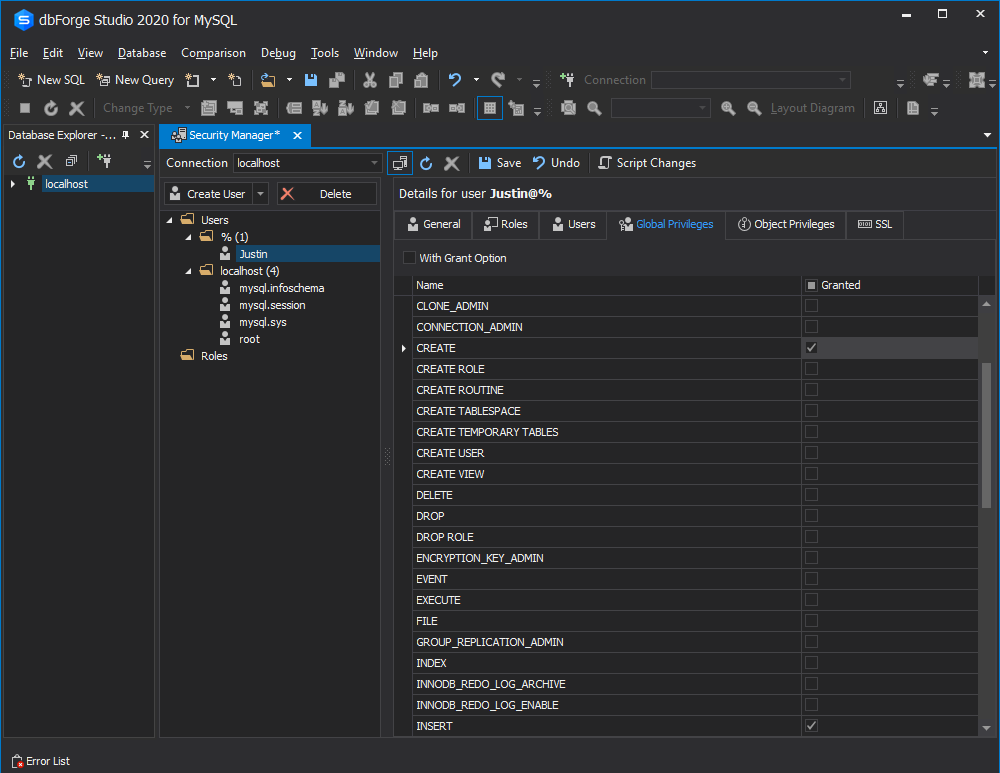Viewport: 1000px width, 773px height.
Task: Collapse the Users folder in tree
Action: click(170, 220)
